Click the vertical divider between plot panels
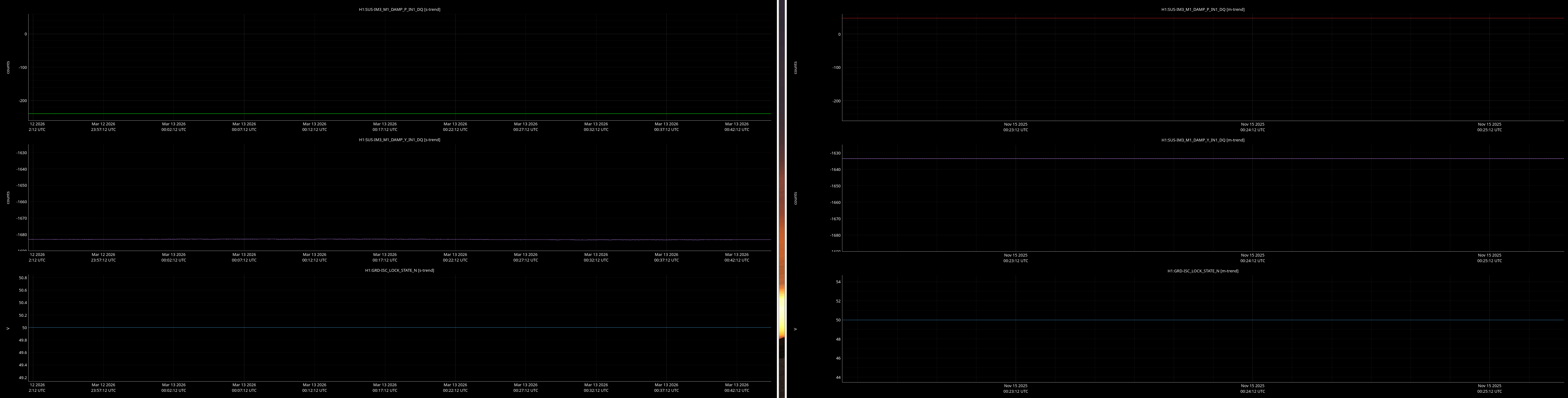 click(x=782, y=199)
